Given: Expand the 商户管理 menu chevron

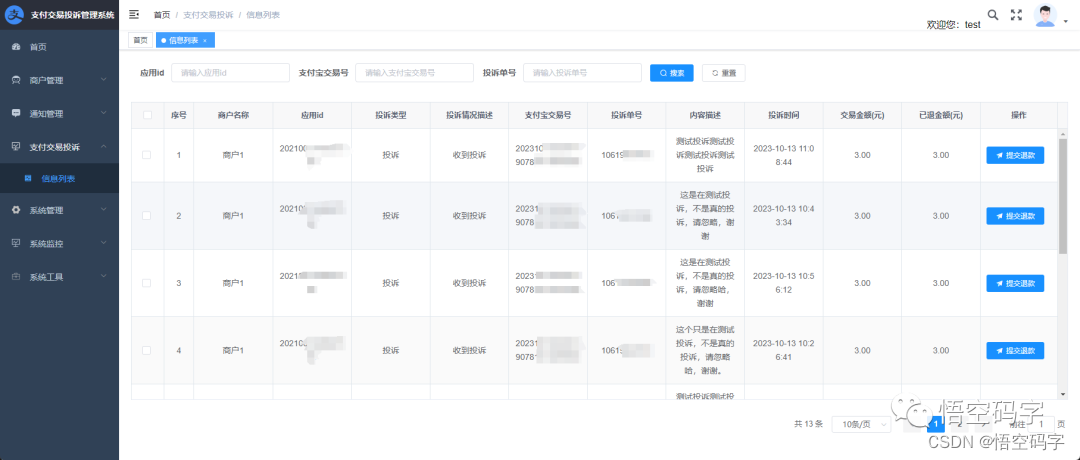Looking at the screenshot, I should coord(103,80).
